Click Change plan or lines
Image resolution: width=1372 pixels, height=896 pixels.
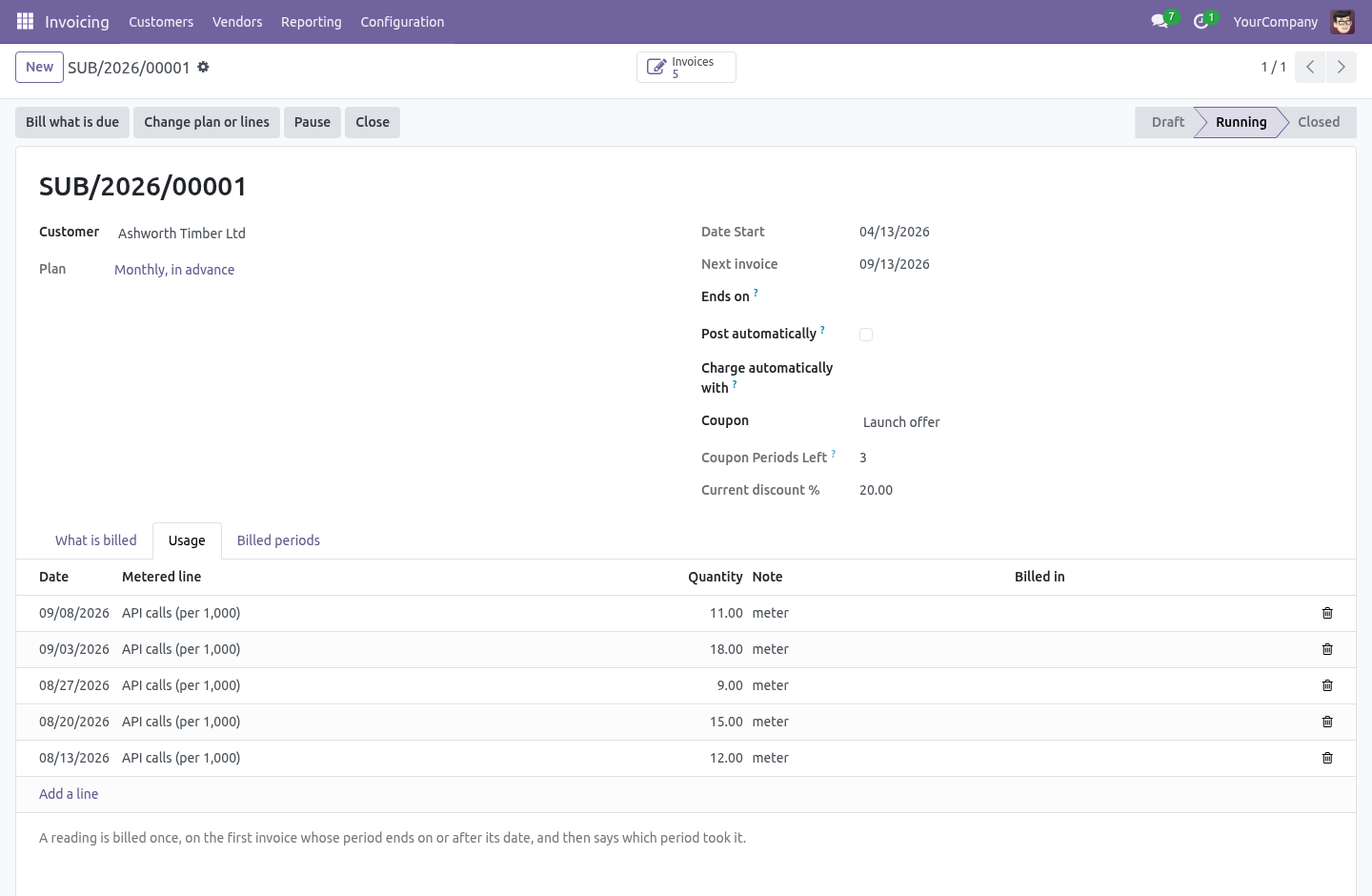pos(207,122)
